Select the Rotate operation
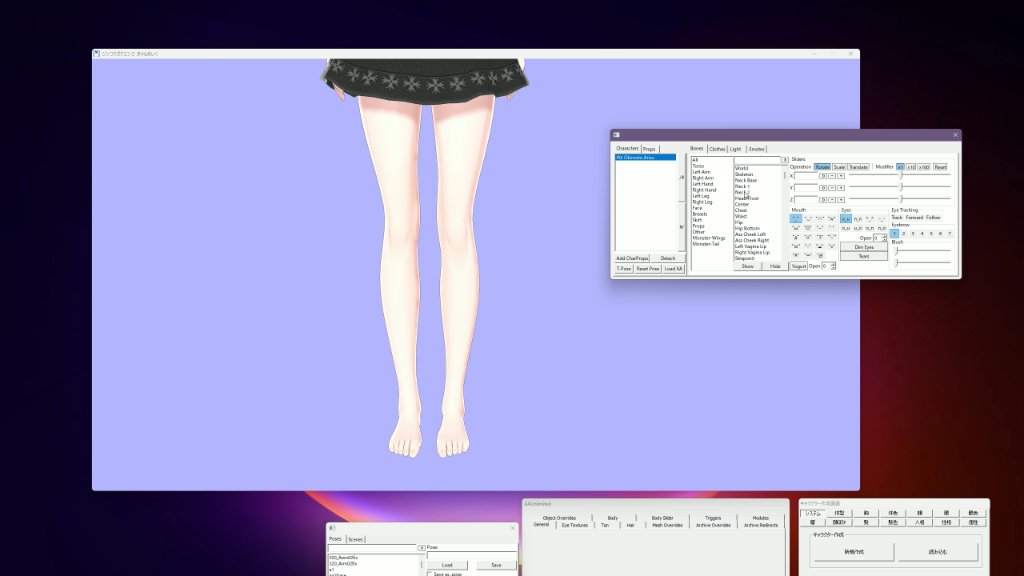The width and height of the screenshot is (1024, 576). pyautogui.click(x=822, y=167)
